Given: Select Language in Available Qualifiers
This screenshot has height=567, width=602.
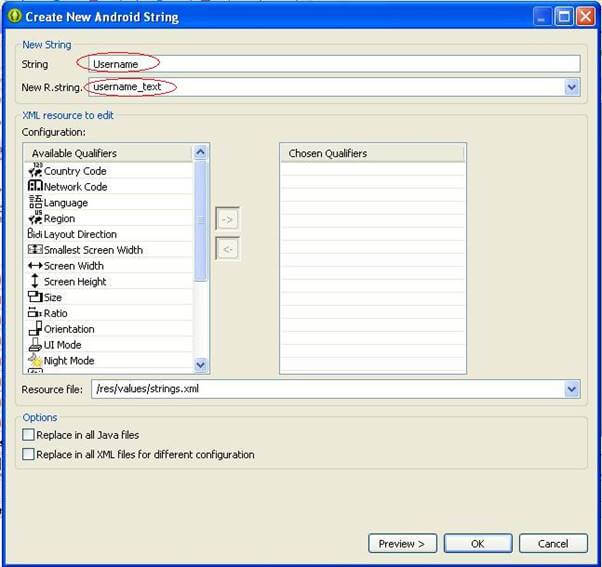Looking at the screenshot, I should [108, 202].
